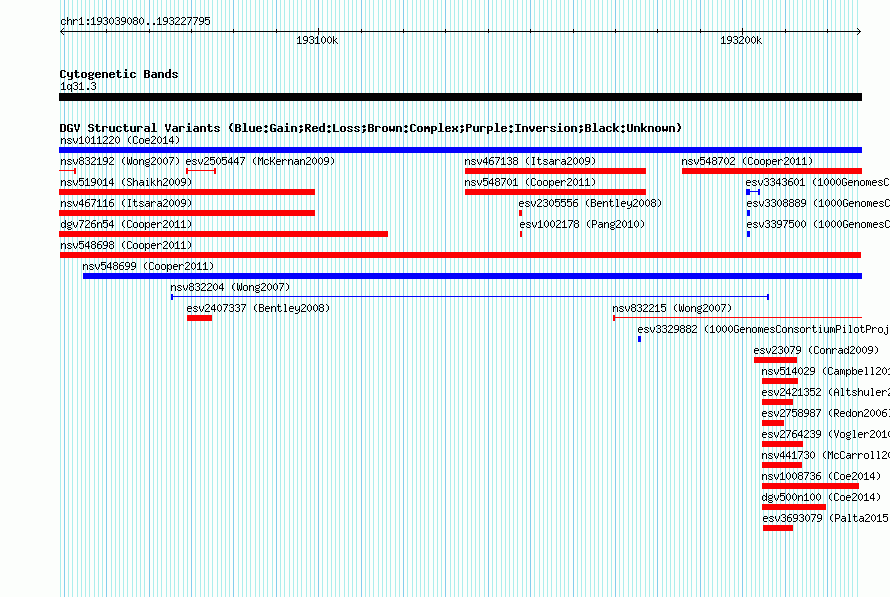890x597 pixels.
Task: Click the Cytogenetic Bands track title
Action: [119, 74]
